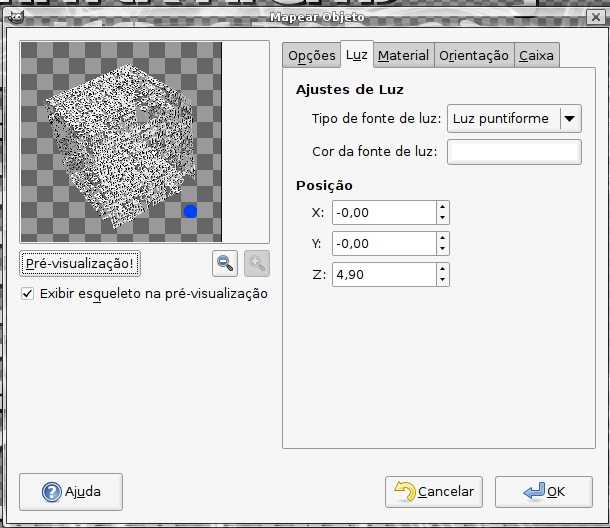610x528 pixels.
Task: Switch to the Caixa tab
Action: (x=536, y=55)
